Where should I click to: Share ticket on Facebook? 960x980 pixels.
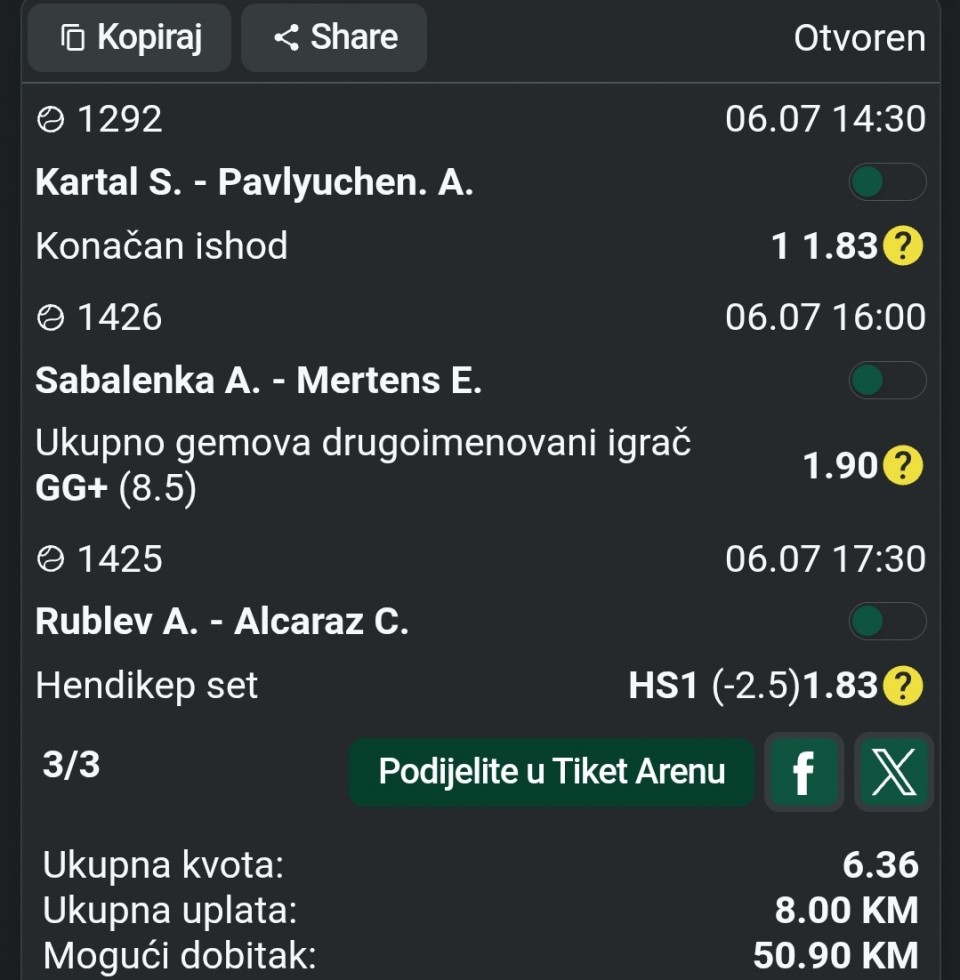[x=804, y=772]
